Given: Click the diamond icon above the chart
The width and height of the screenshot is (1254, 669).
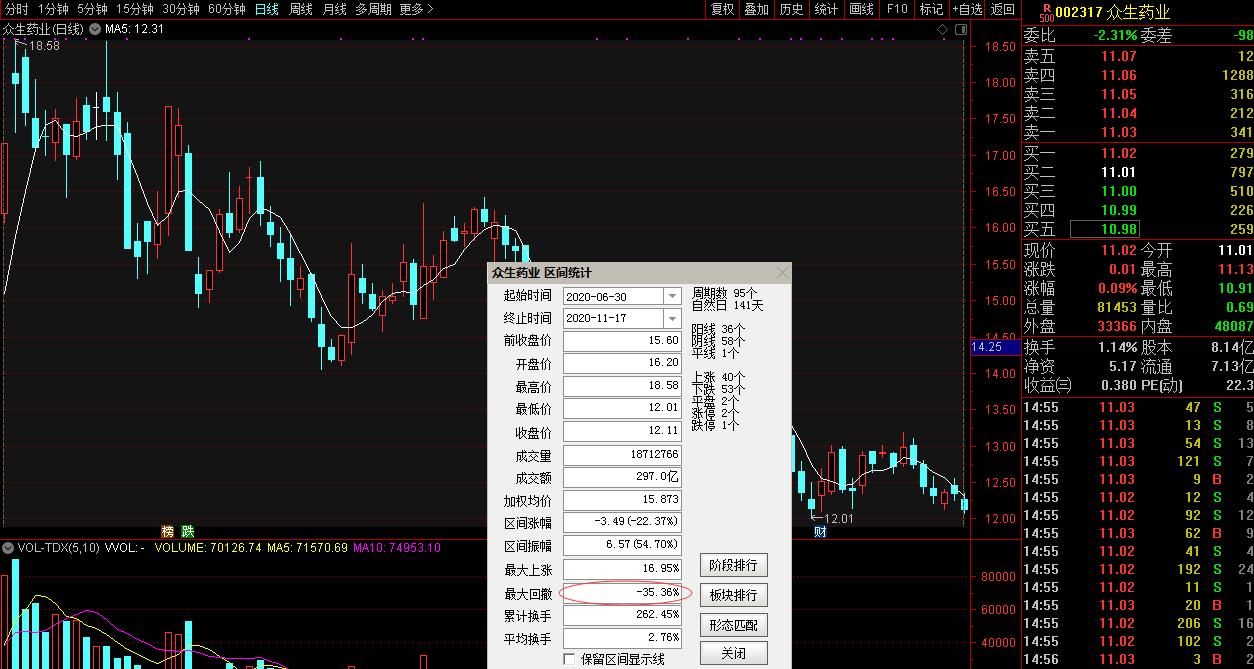Looking at the screenshot, I should coord(940,30).
